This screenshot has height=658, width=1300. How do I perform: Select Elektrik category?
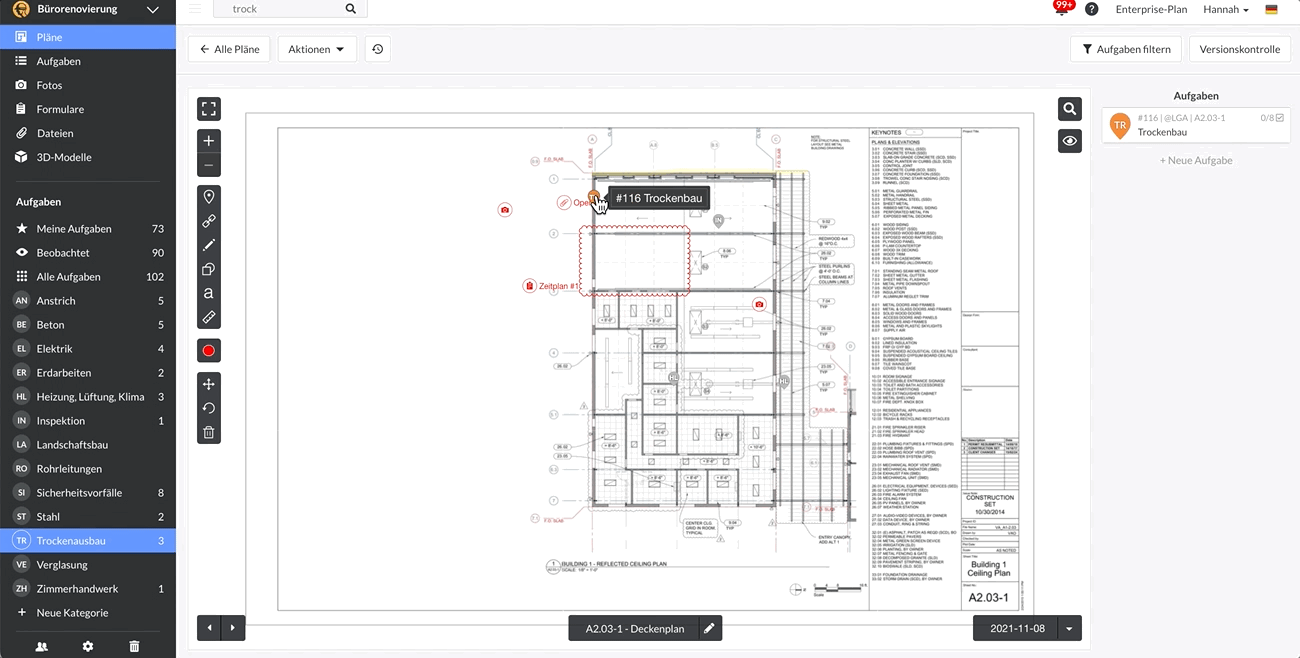tap(88, 349)
